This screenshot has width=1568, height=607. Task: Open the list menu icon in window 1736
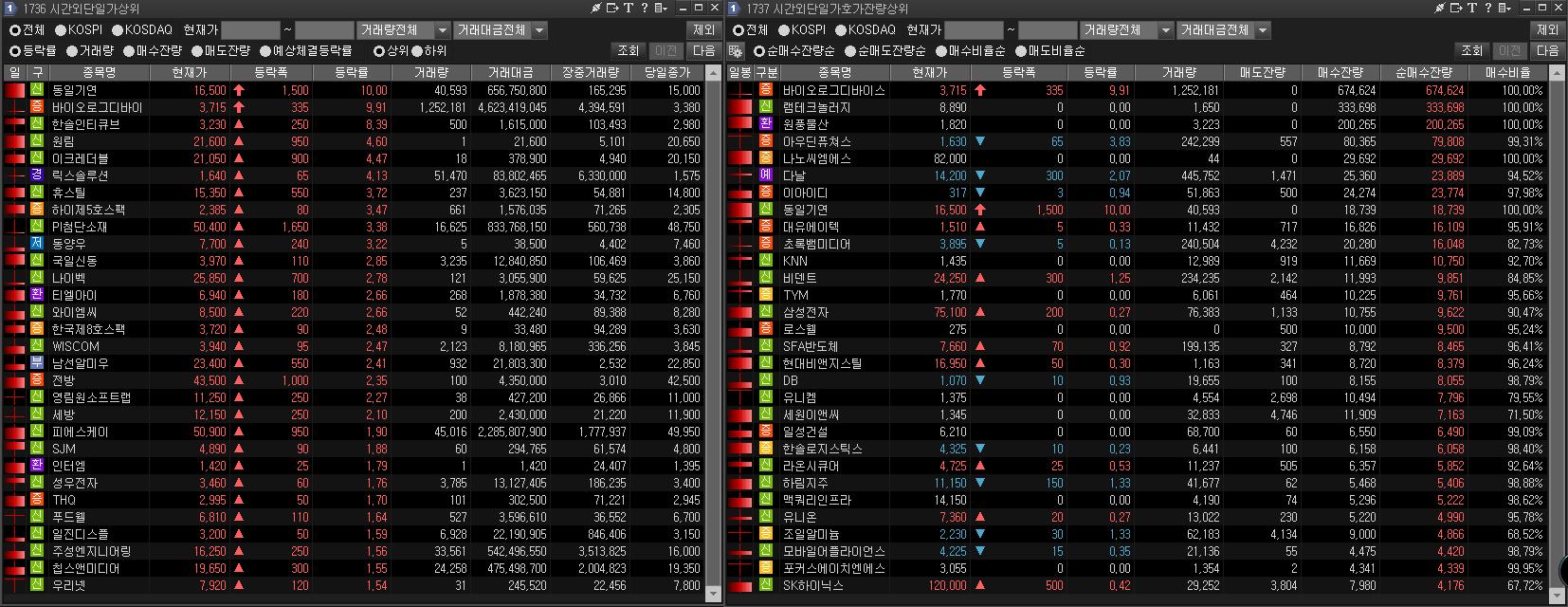661,8
